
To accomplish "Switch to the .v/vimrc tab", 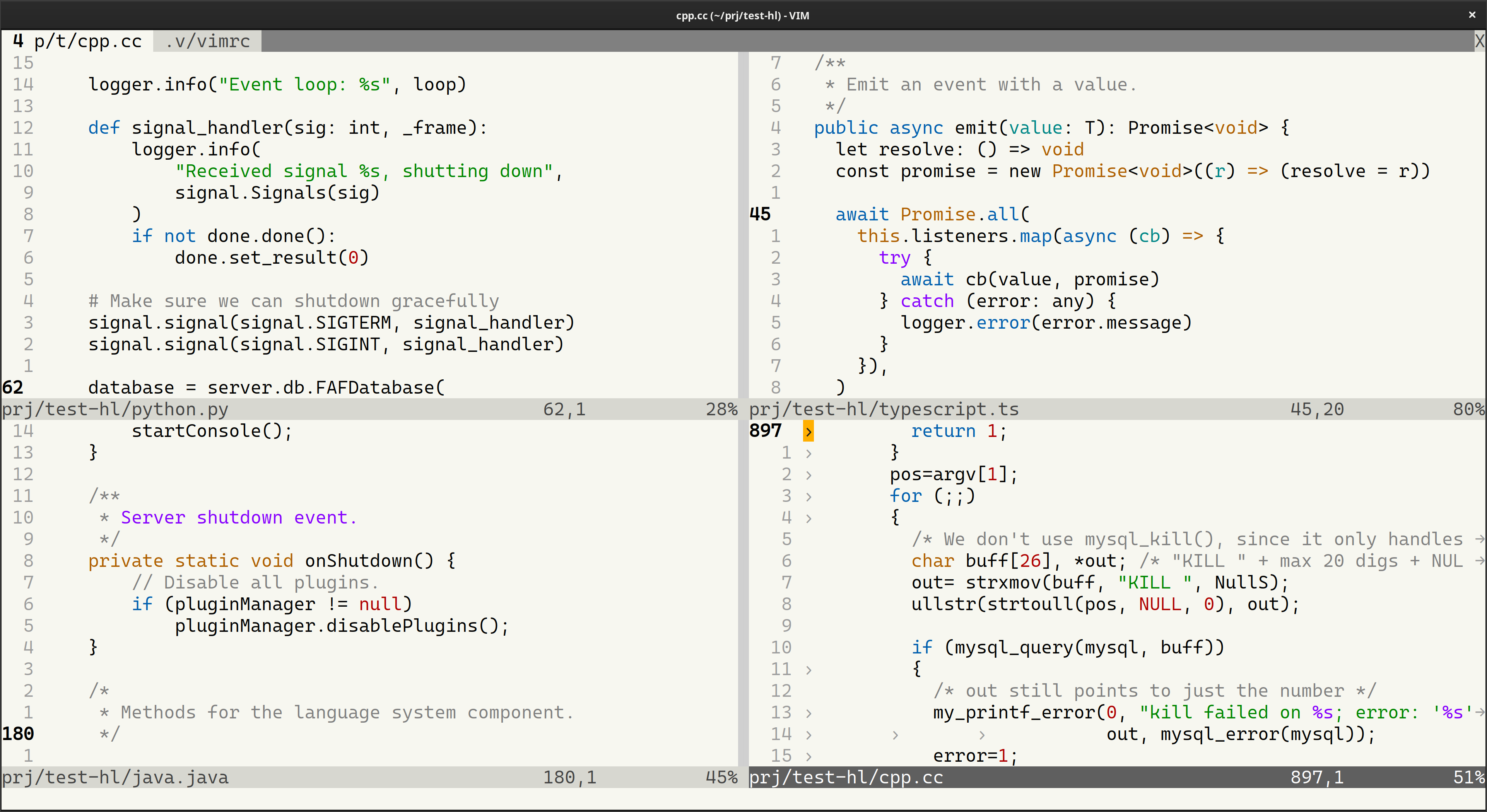I will point(206,40).
